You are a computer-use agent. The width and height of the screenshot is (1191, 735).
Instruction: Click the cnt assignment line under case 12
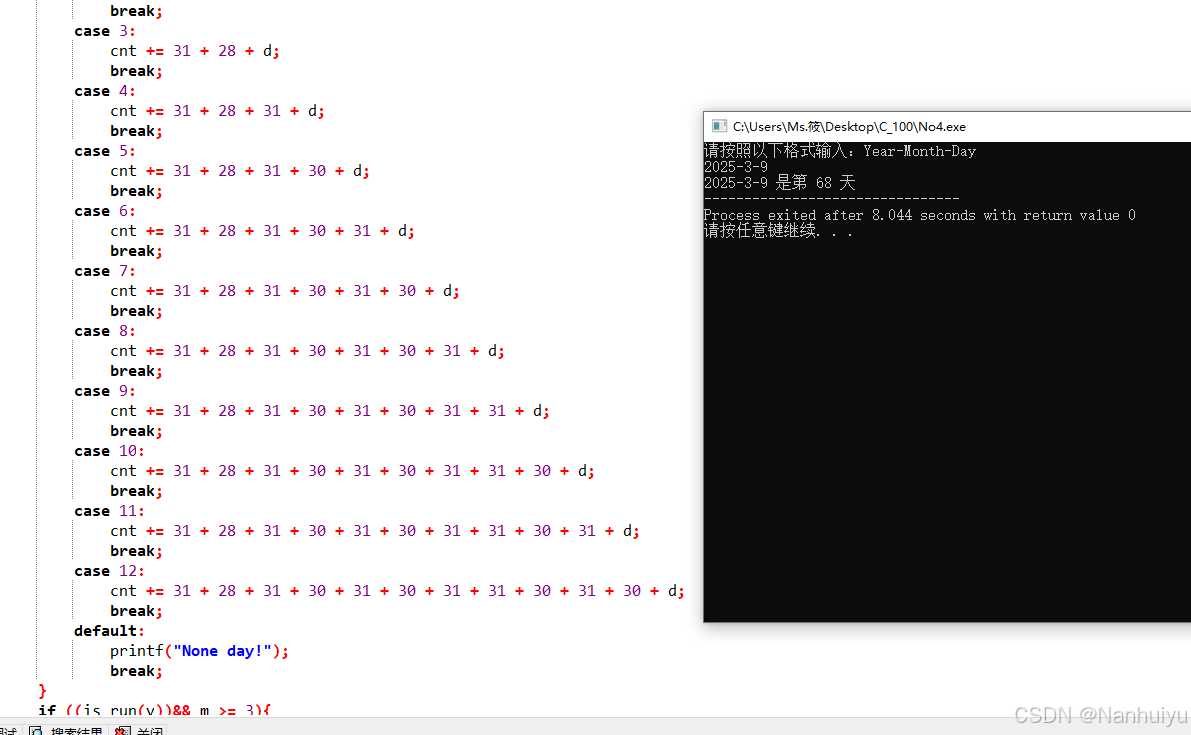point(397,591)
